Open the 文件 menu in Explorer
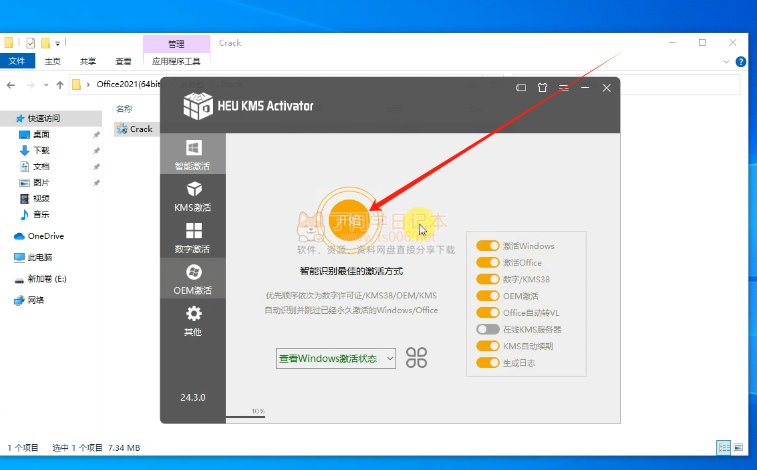757x470 pixels. (17, 61)
